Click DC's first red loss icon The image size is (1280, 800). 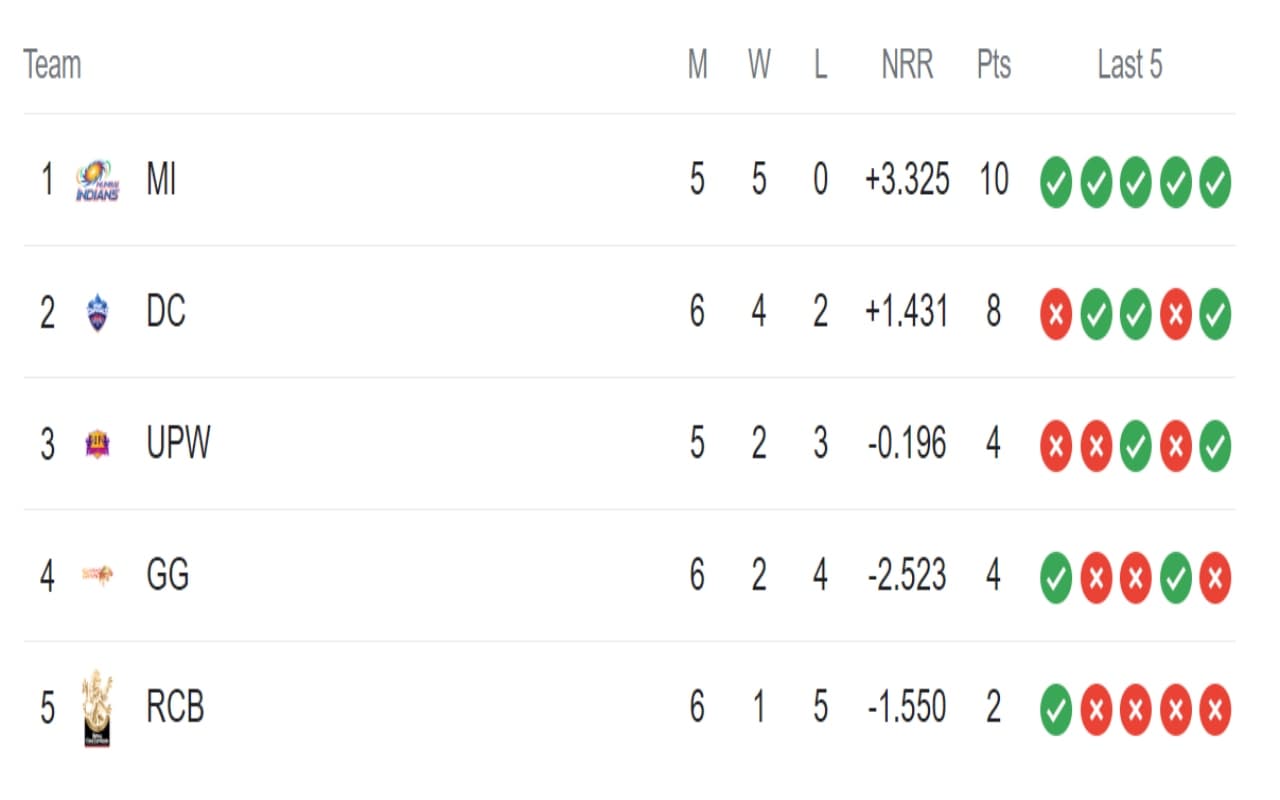click(x=1056, y=314)
